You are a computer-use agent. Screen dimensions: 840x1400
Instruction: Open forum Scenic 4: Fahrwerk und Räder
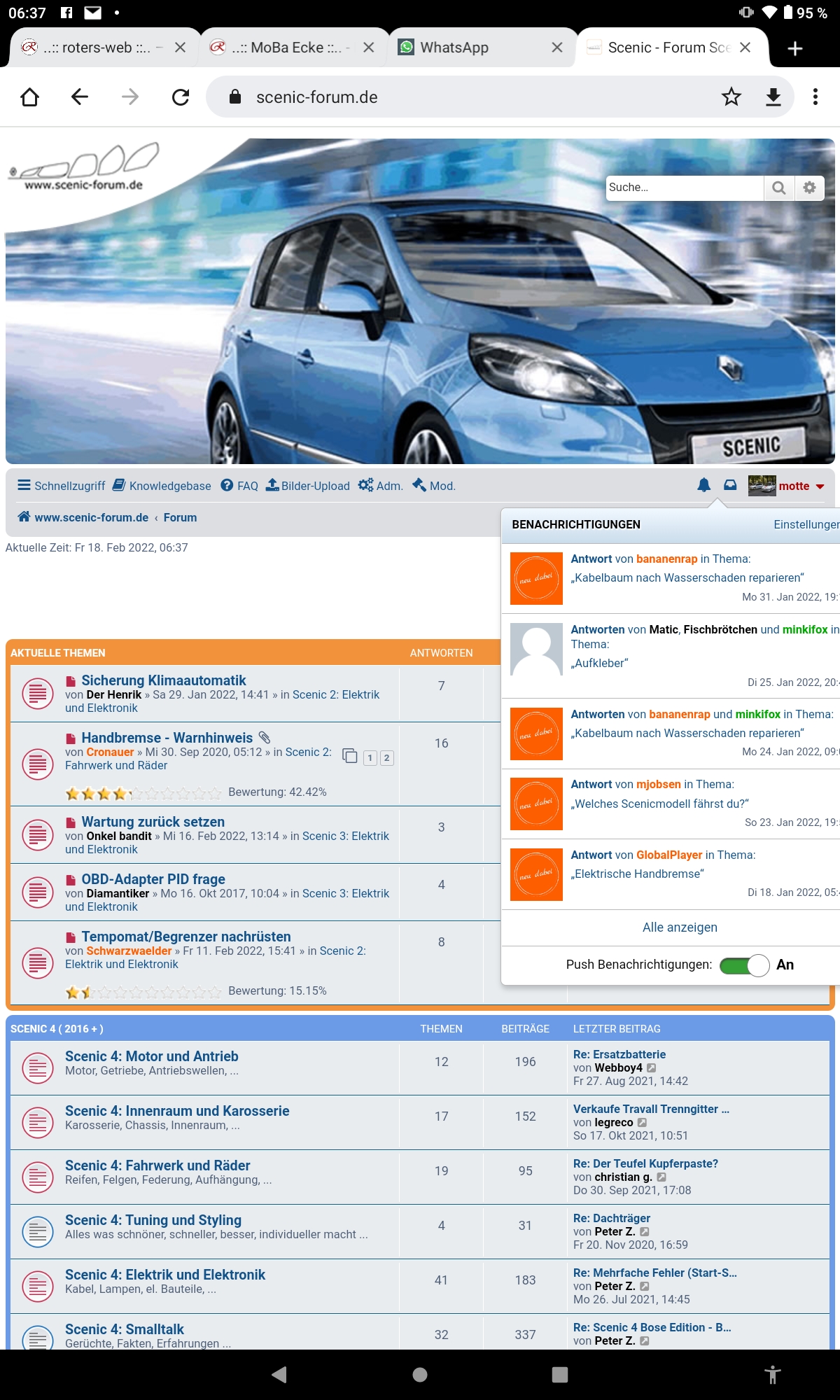(x=157, y=1165)
